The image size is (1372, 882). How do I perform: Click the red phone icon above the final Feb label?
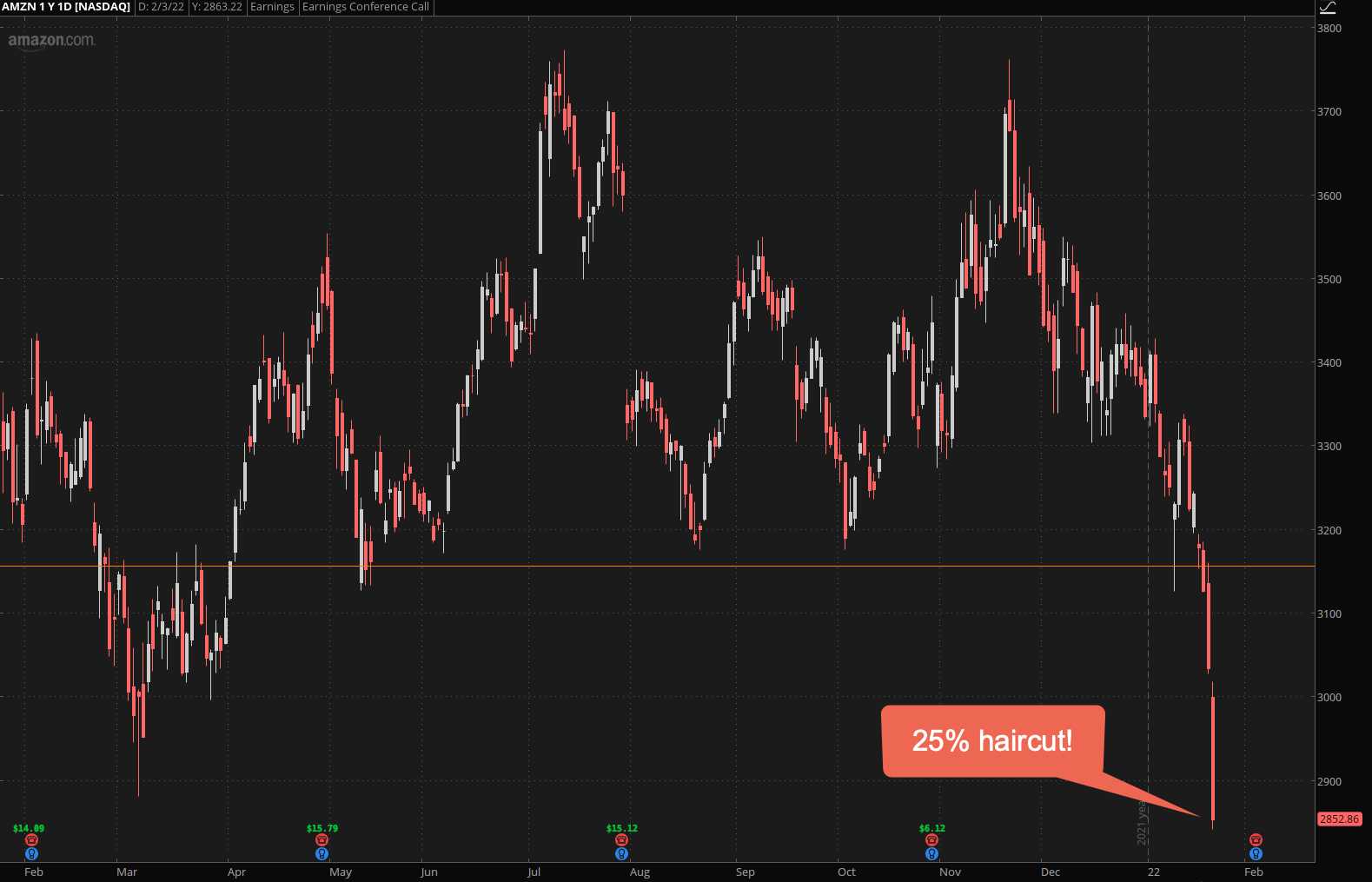point(1256,840)
